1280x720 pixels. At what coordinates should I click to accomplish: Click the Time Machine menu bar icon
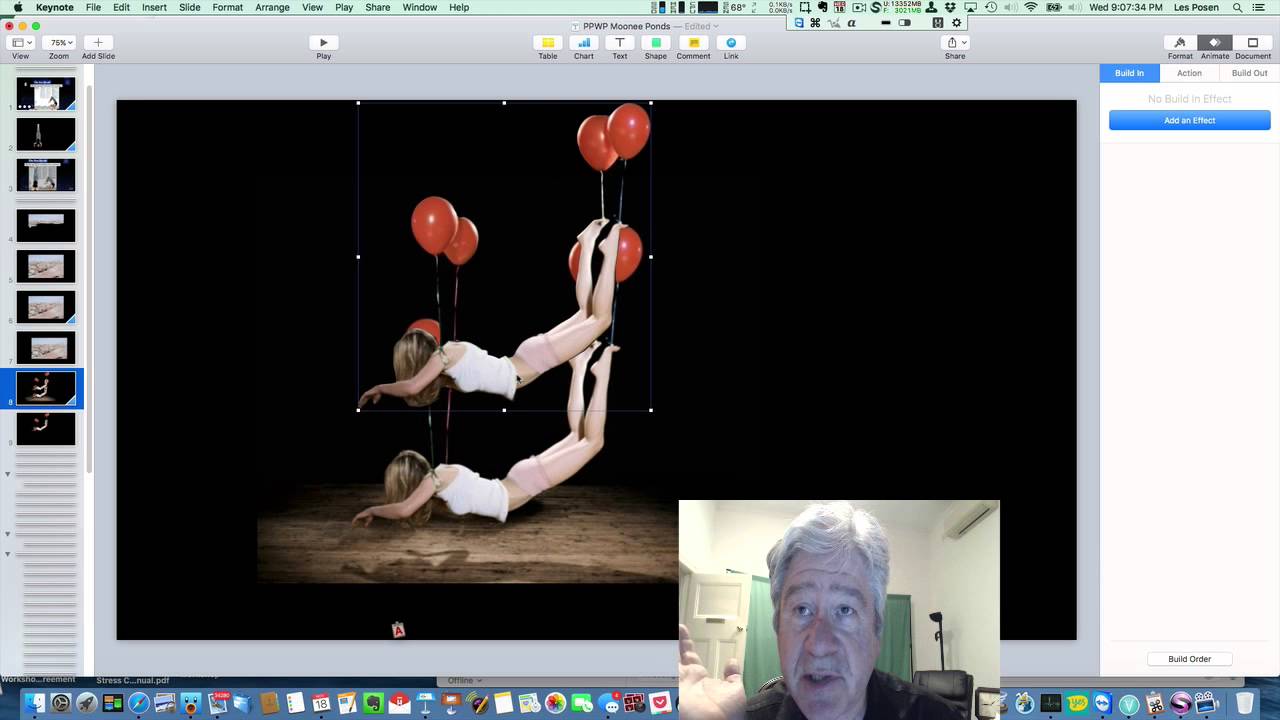pos(990,7)
